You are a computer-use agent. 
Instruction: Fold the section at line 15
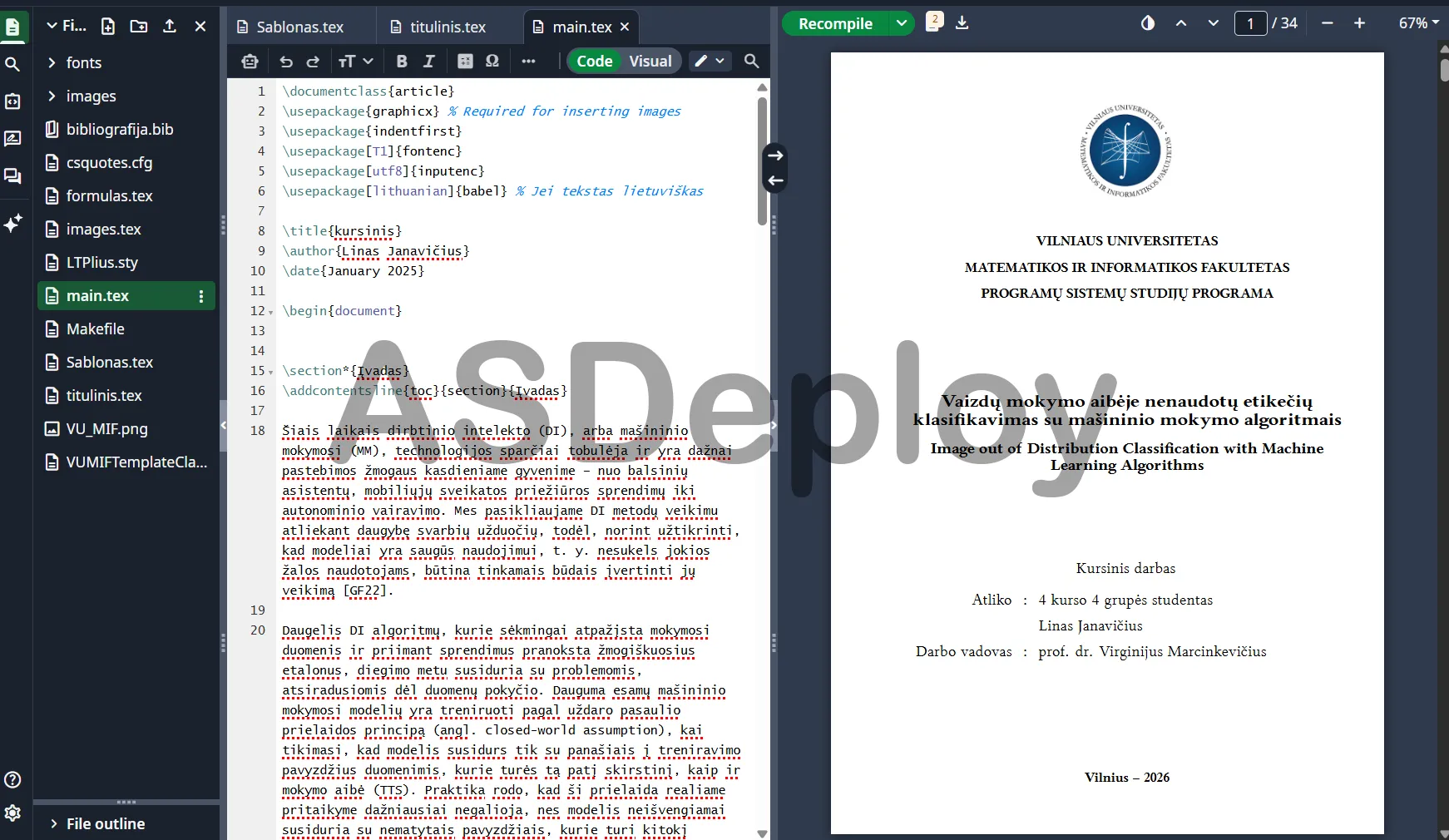coord(271,372)
